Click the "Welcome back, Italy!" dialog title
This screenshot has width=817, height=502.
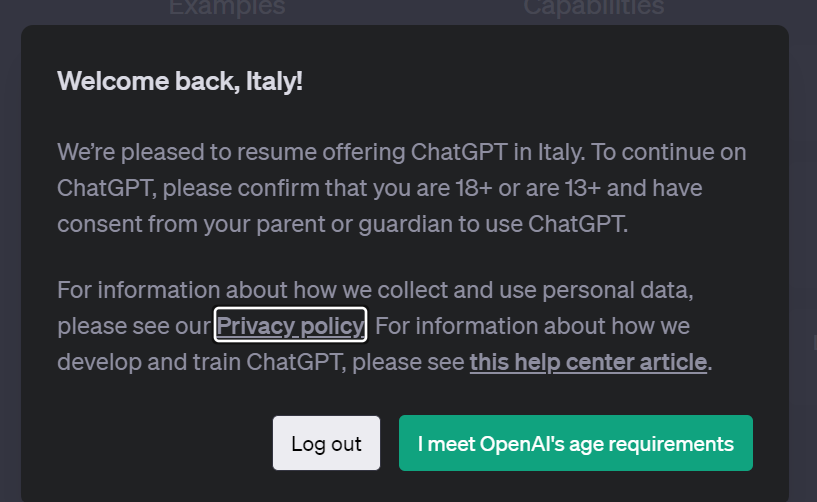pyautogui.click(x=180, y=81)
